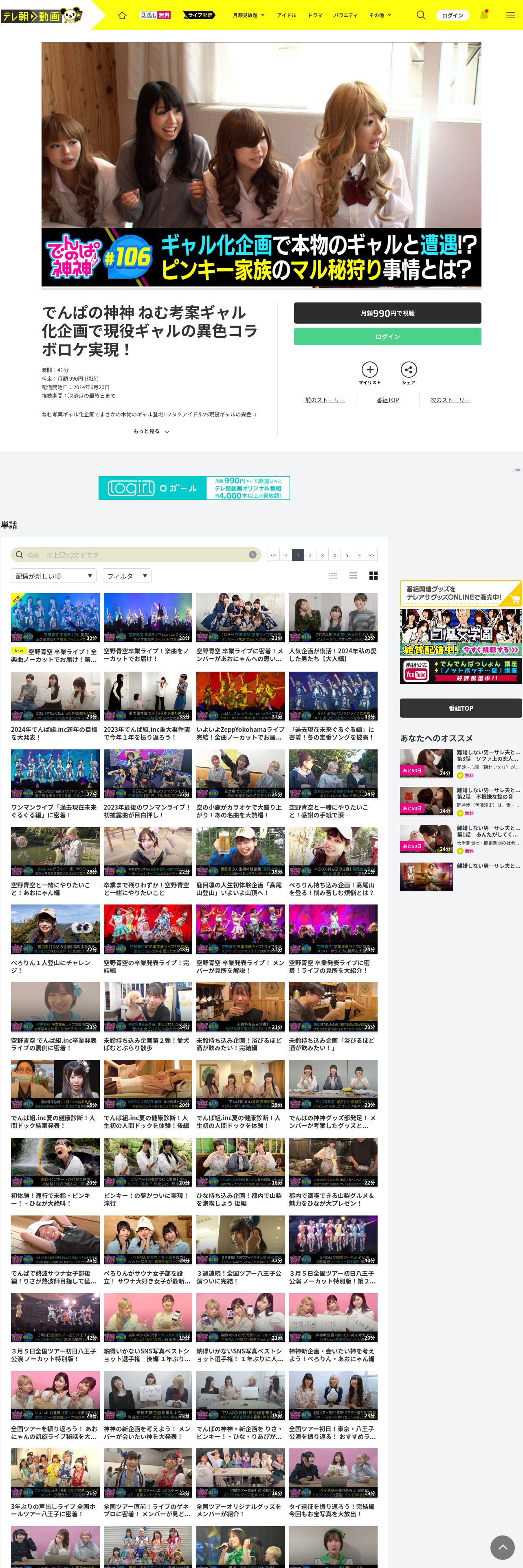Open 卒業まで残りわずか！空野青空 episode
523x1568 pixels.
tap(148, 863)
